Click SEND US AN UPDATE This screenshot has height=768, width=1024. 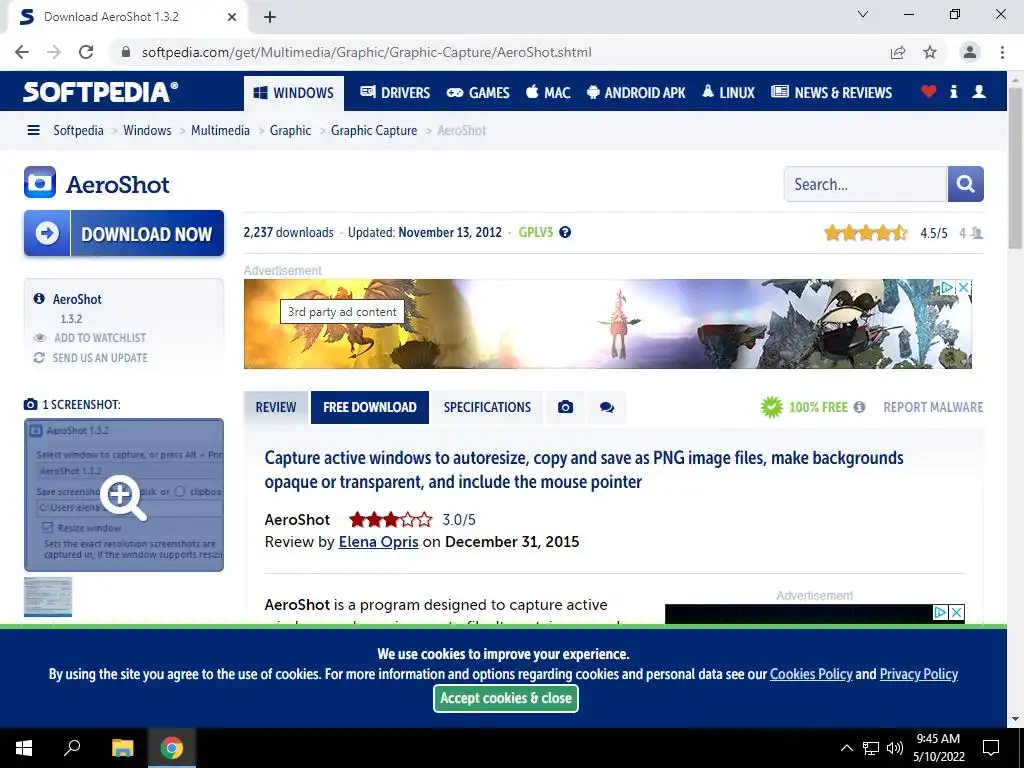click(100, 358)
